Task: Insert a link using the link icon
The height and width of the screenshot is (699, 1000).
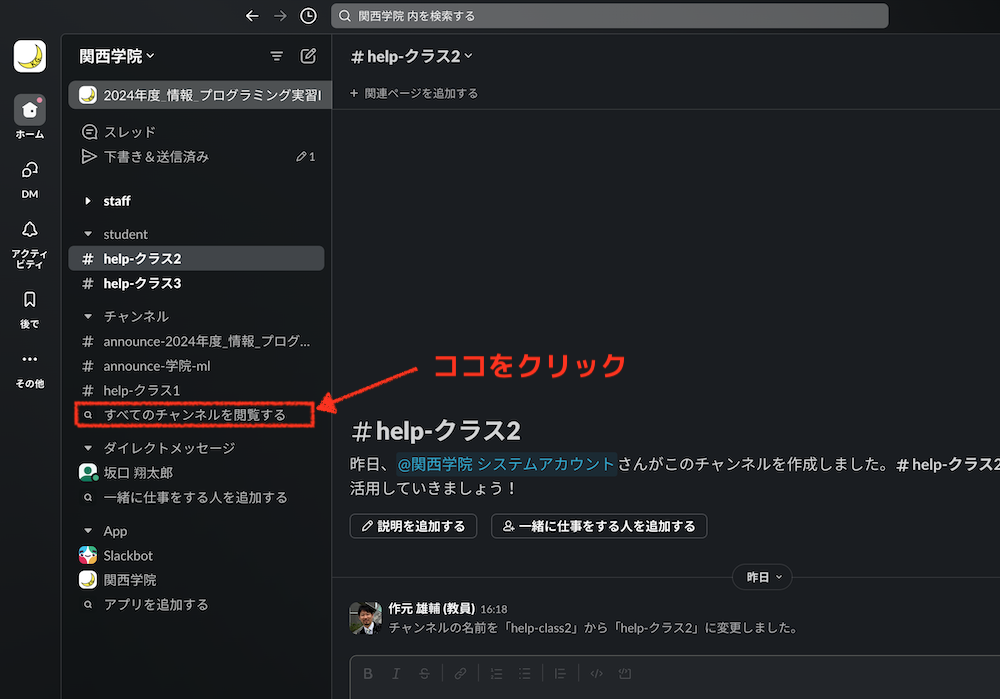Action: coord(460,673)
